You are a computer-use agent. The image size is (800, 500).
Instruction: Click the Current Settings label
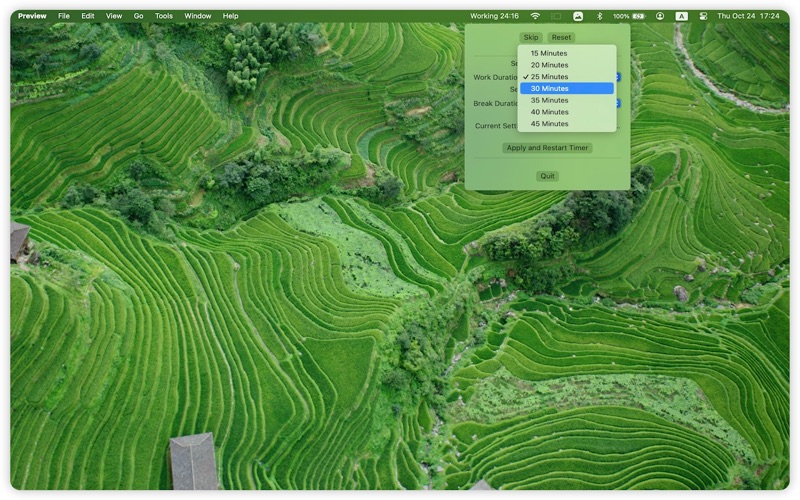[495, 126]
